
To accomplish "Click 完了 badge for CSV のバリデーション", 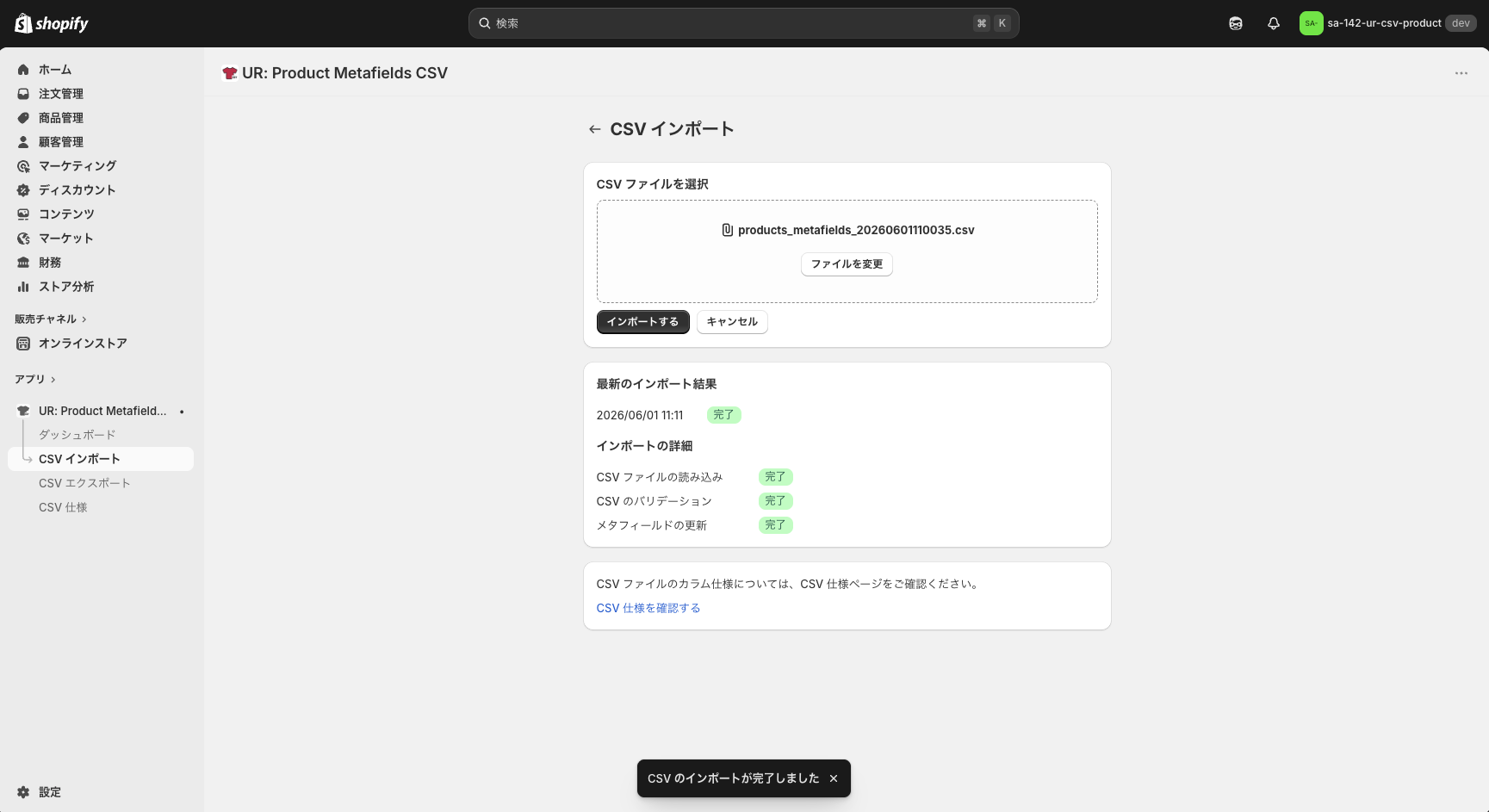I will coord(775,501).
